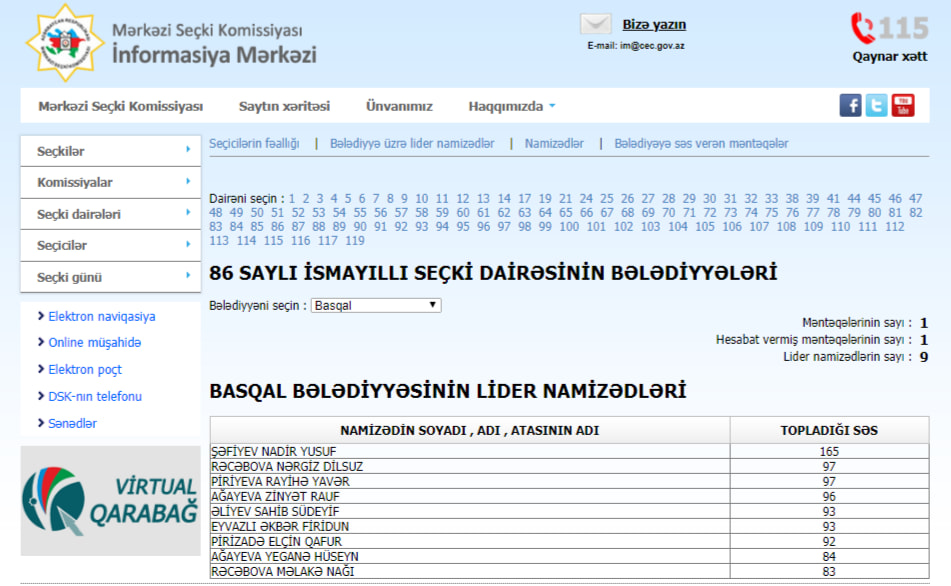Viewport: 951px width, 586px height.
Task: Expand Seçkilər in the sidebar
Action: [110, 151]
